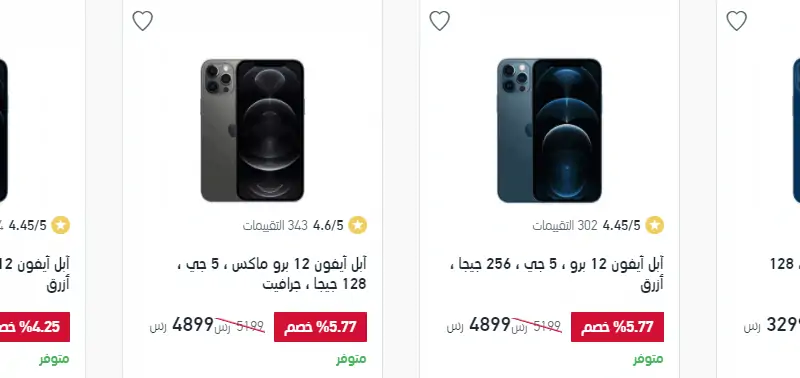This screenshot has width=800, height=378.
Task: Click availability label under graphite iPhone
Action: [x=352, y=359]
